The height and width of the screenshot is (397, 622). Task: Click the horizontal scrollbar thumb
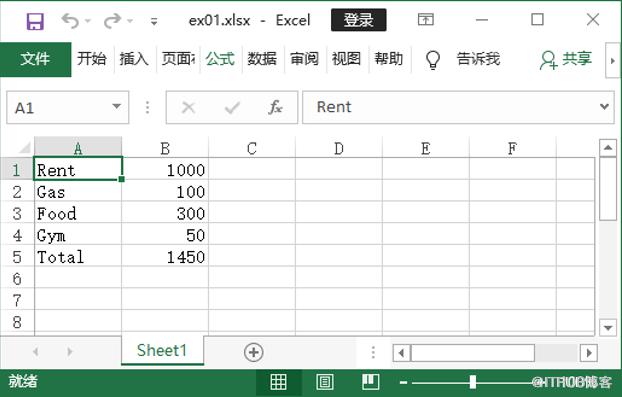coord(472,353)
